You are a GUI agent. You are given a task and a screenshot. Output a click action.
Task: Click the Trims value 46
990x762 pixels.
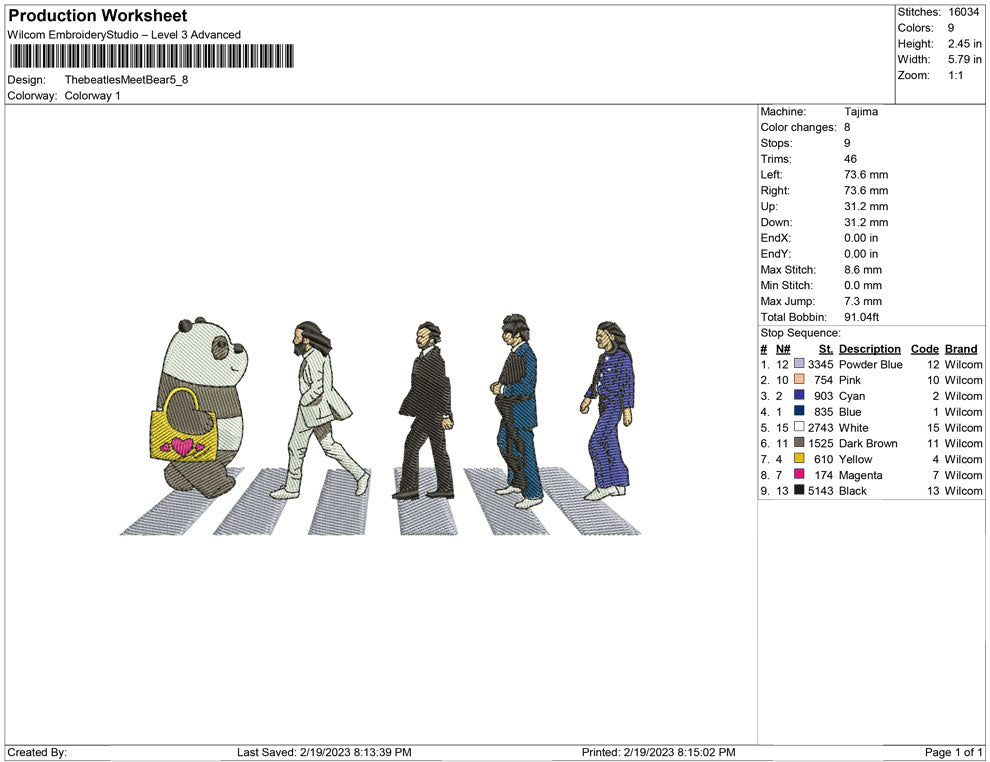tap(850, 158)
